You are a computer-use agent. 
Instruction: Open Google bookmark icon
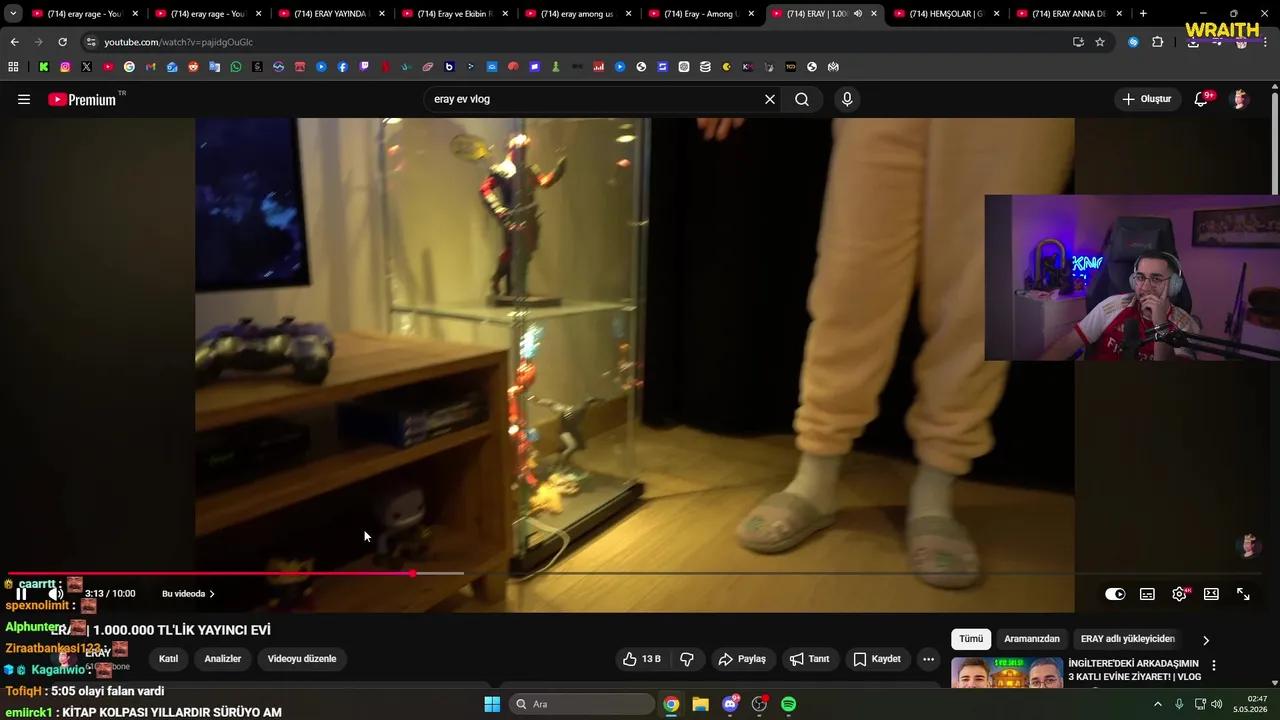pos(129,67)
